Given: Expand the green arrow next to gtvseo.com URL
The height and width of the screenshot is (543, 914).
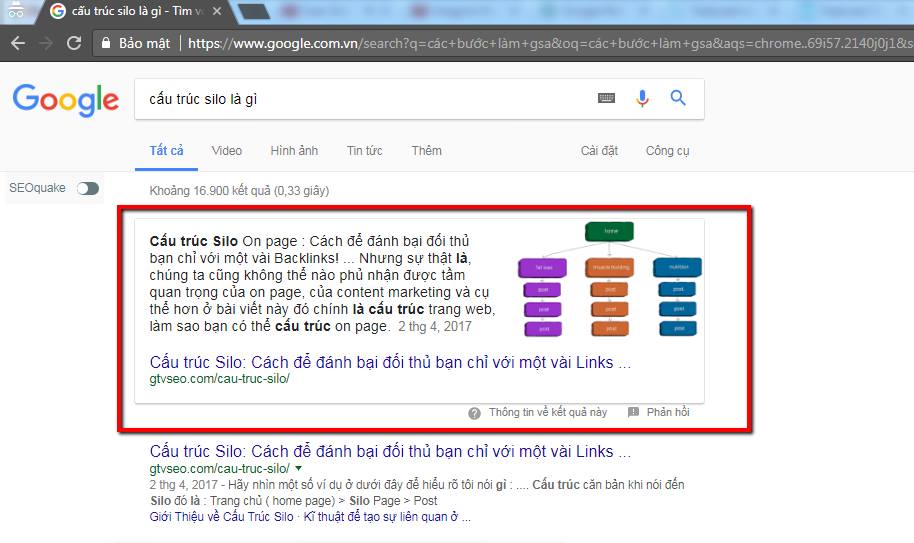Looking at the screenshot, I should coord(299,468).
